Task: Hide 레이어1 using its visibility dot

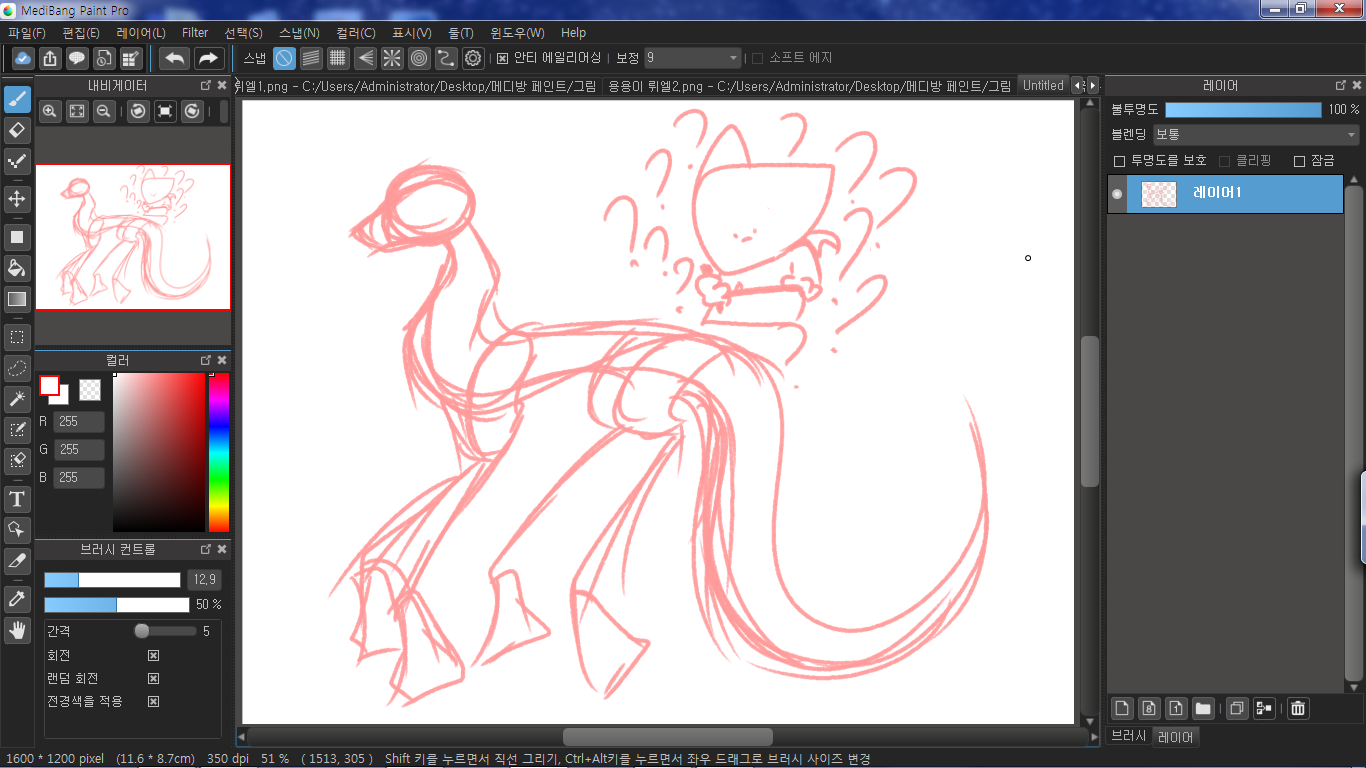Action: click(x=1117, y=194)
